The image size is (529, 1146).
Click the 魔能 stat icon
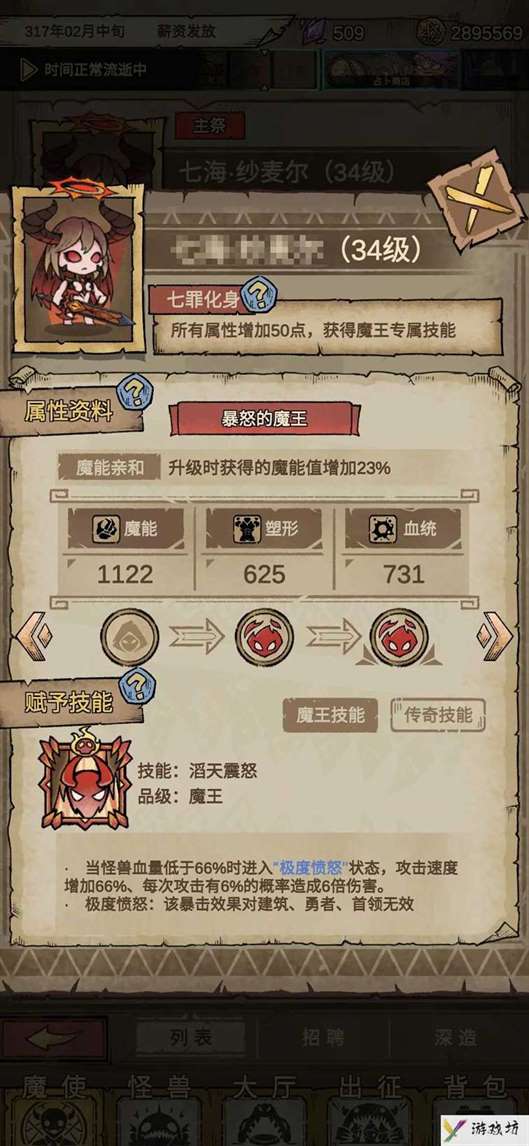pos(106,529)
